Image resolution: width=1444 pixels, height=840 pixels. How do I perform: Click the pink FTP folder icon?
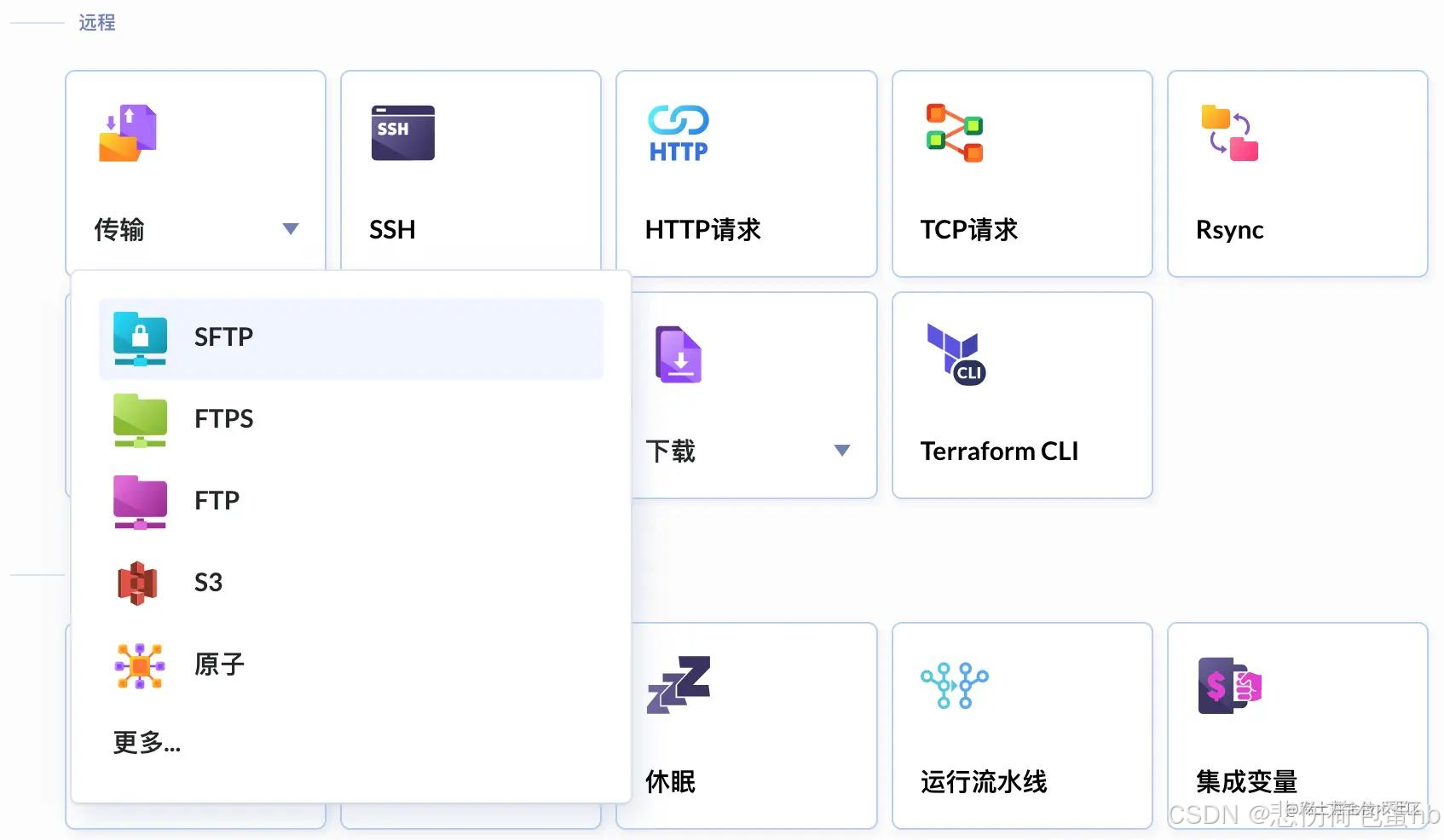tap(140, 502)
